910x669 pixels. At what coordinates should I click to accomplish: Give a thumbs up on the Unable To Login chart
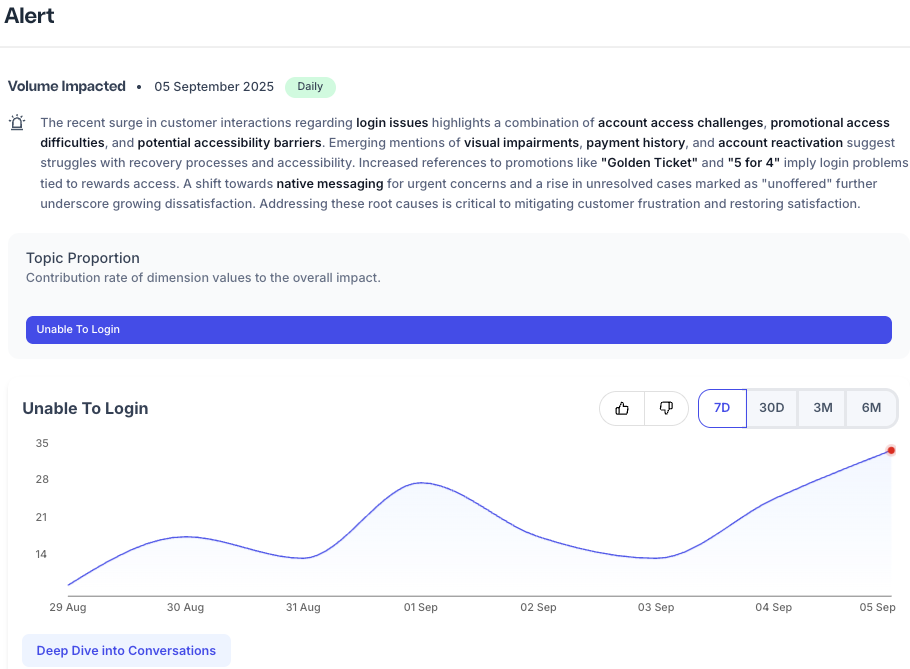tap(621, 408)
